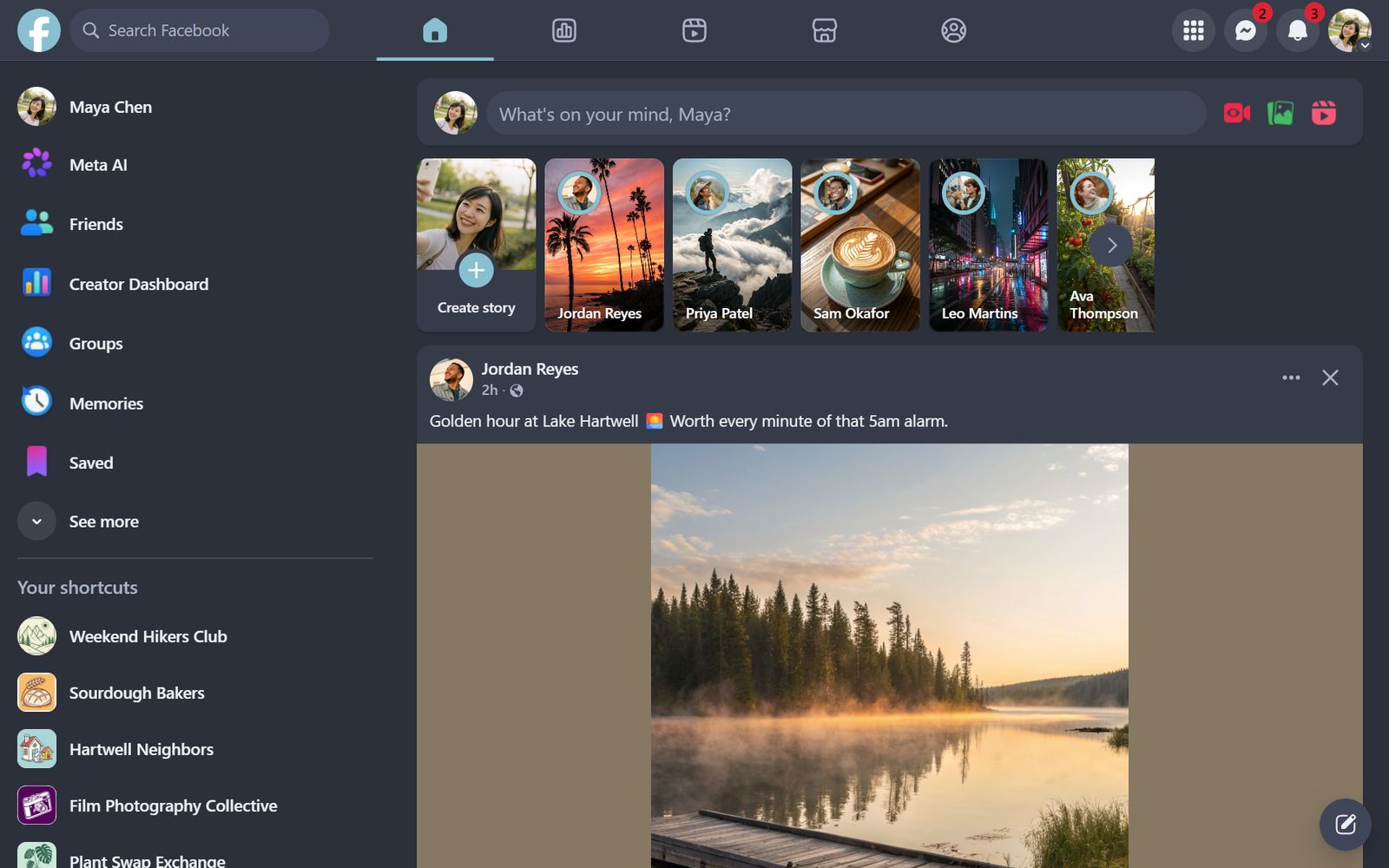Viewport: 1389px width, 868px height.
Task: Open the Lake Hartwell post photo
Action: (x=890, y=655)
